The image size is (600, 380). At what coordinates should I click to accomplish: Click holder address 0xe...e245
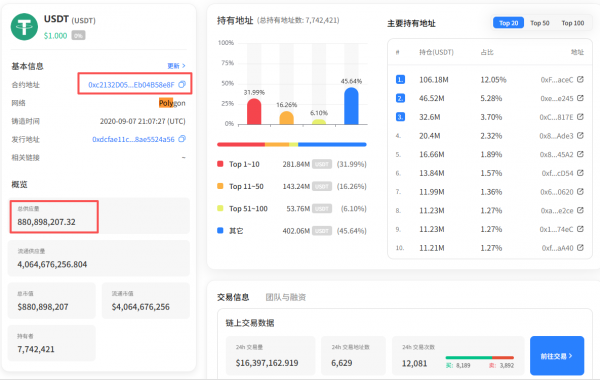pyautogui.click(x=556, y=98)
